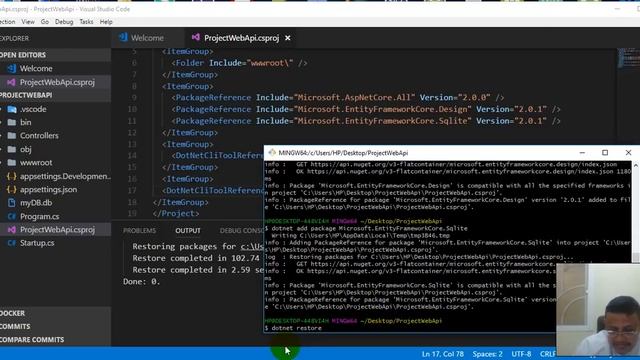The width and height of the screenshot is (640, 360).
Task: Click the Visual Studio icon on csproj tab
Action: [x=196, y=38]
